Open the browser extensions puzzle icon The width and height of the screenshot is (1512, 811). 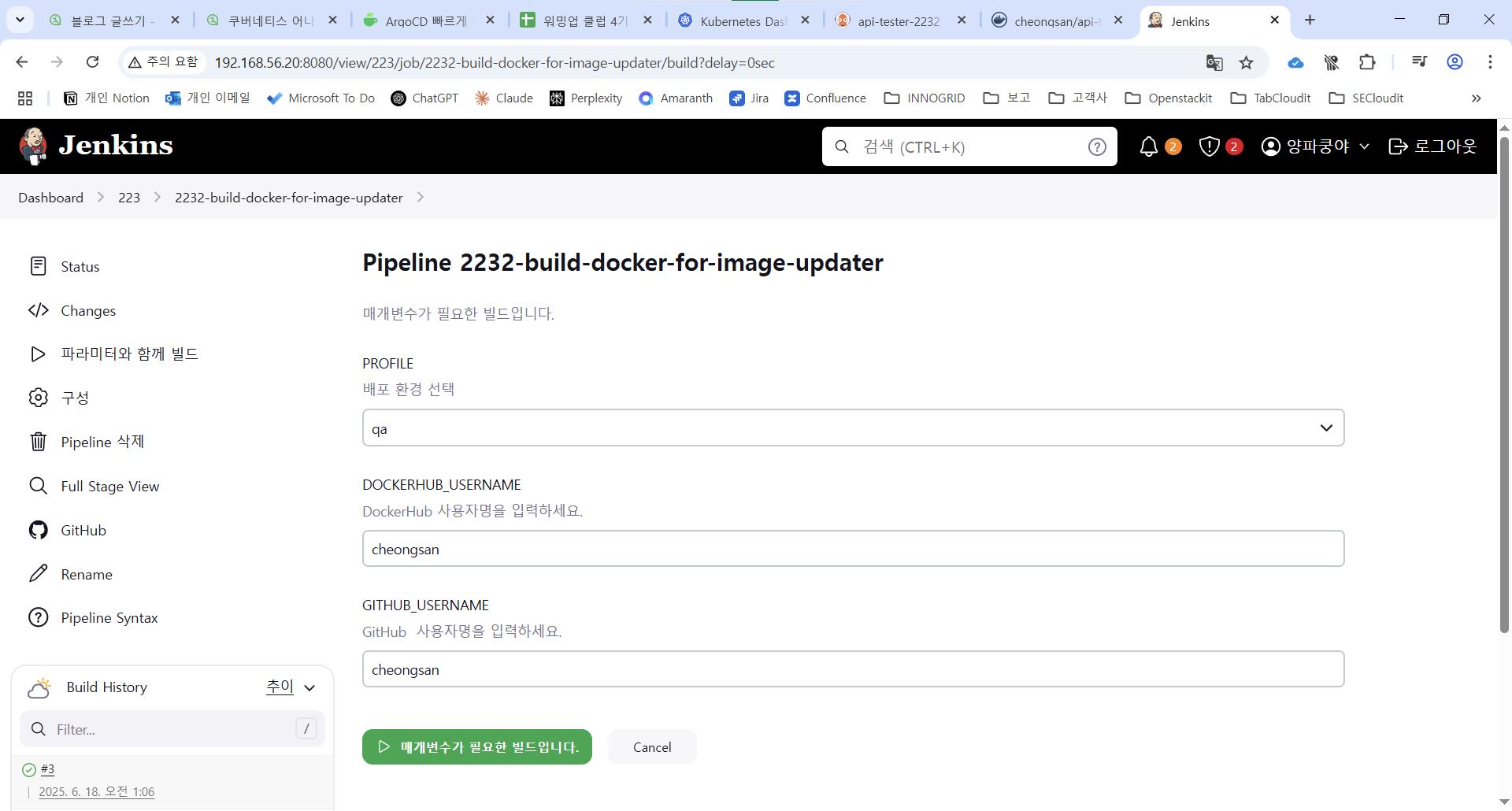point(1367,62)
